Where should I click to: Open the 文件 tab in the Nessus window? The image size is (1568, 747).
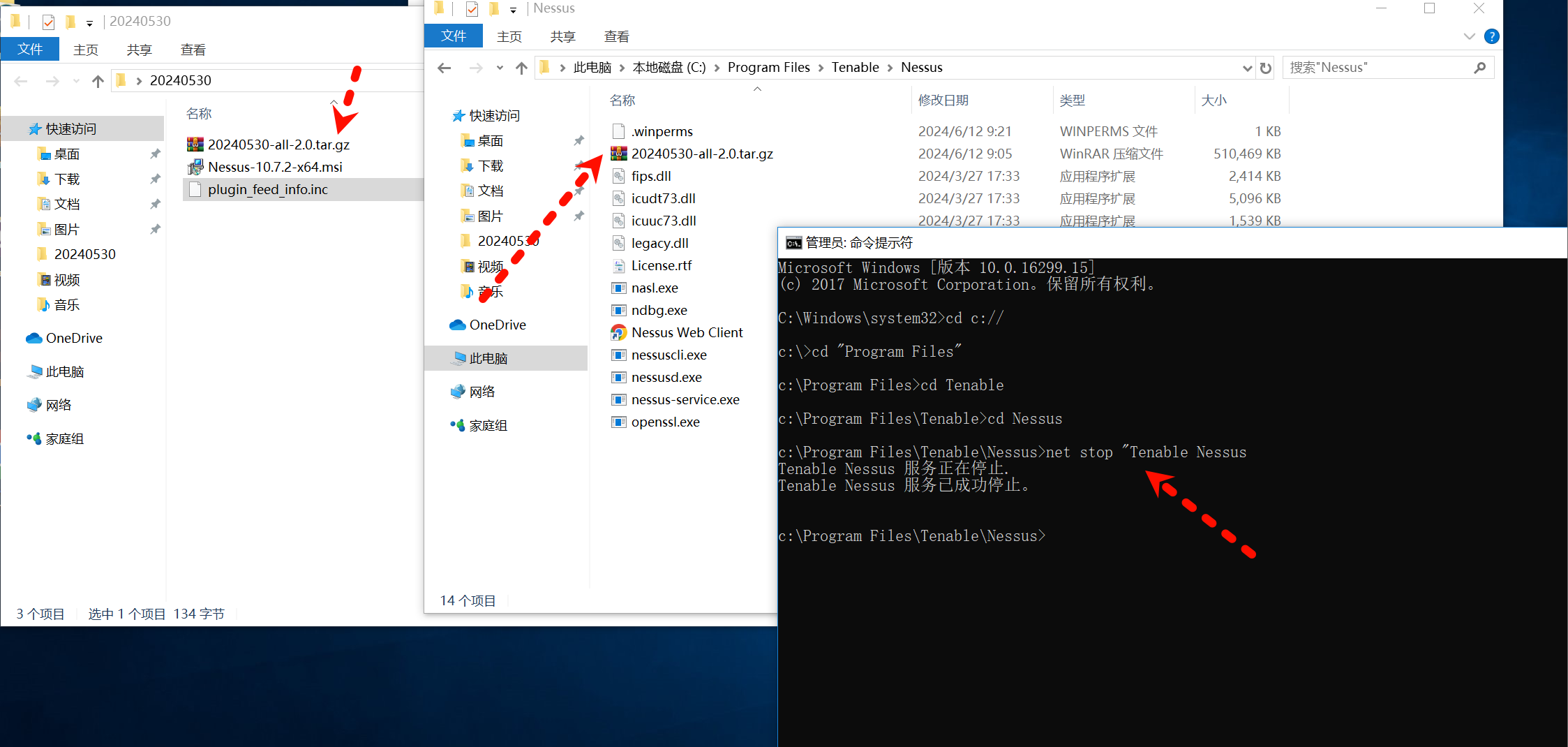coord(454,36)
